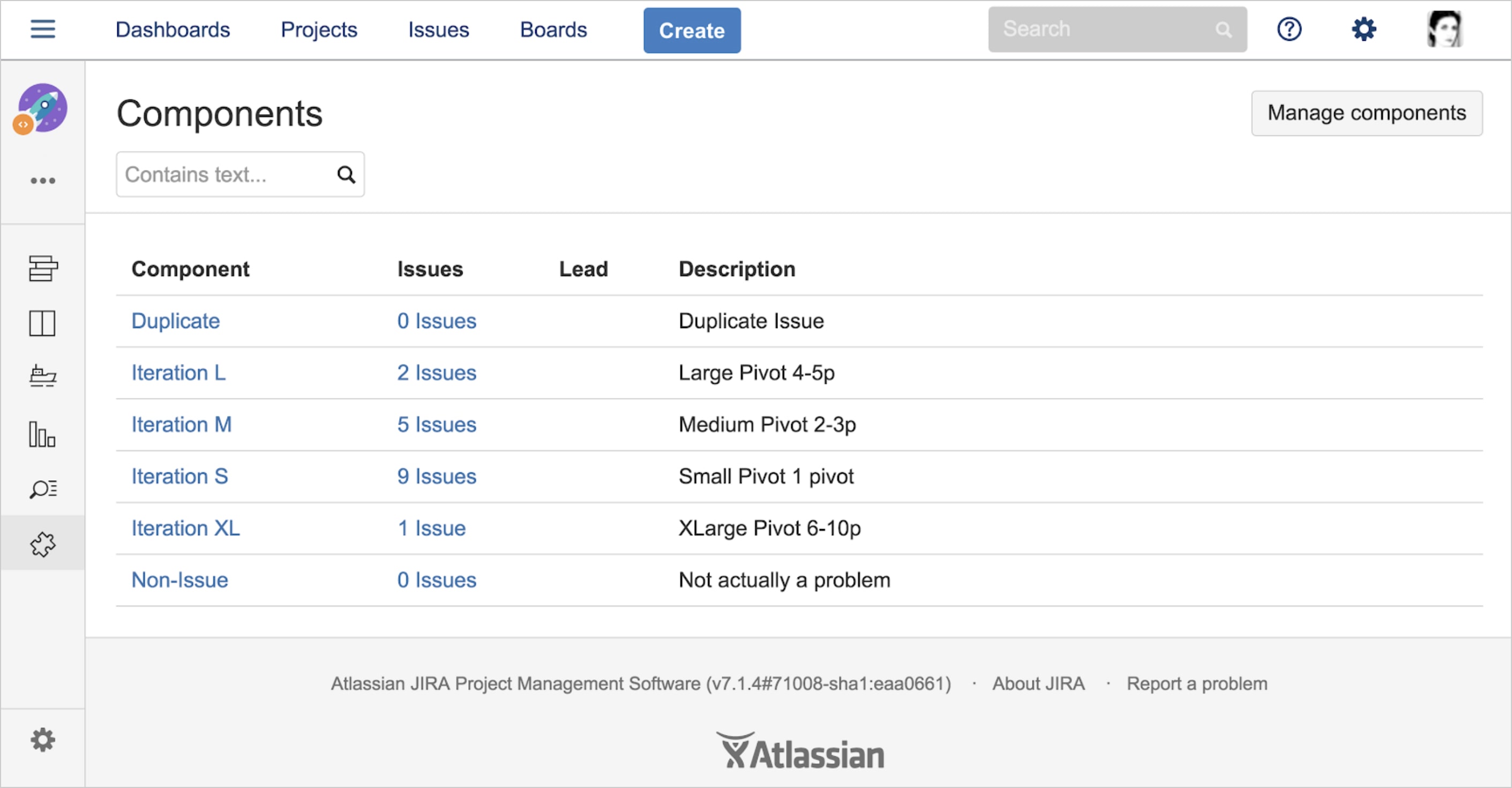1512x788 pixels.
Task: Open the Reports bar chart icon
Action: 43,435
